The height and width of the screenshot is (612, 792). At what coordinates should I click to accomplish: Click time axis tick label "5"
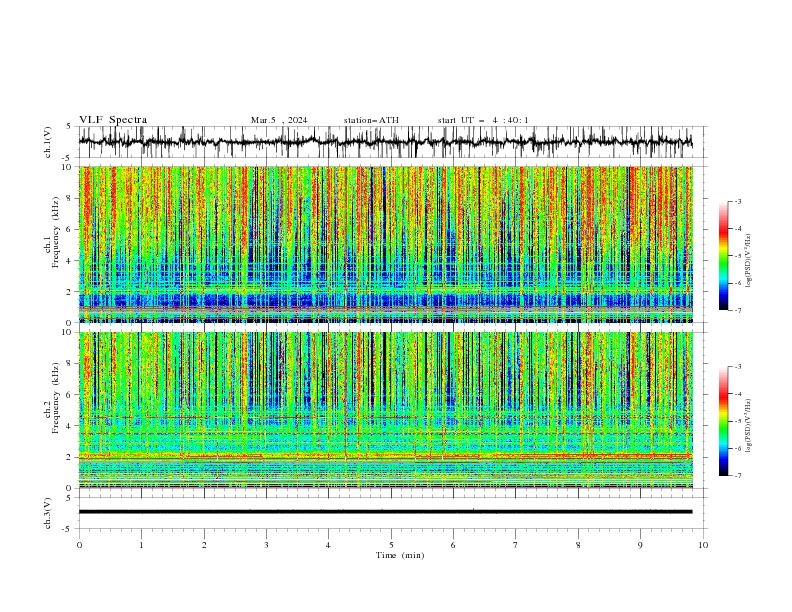391,545
